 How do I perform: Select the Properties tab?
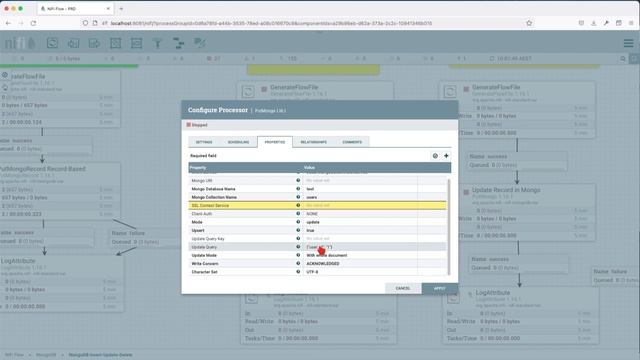pos(275,142)
